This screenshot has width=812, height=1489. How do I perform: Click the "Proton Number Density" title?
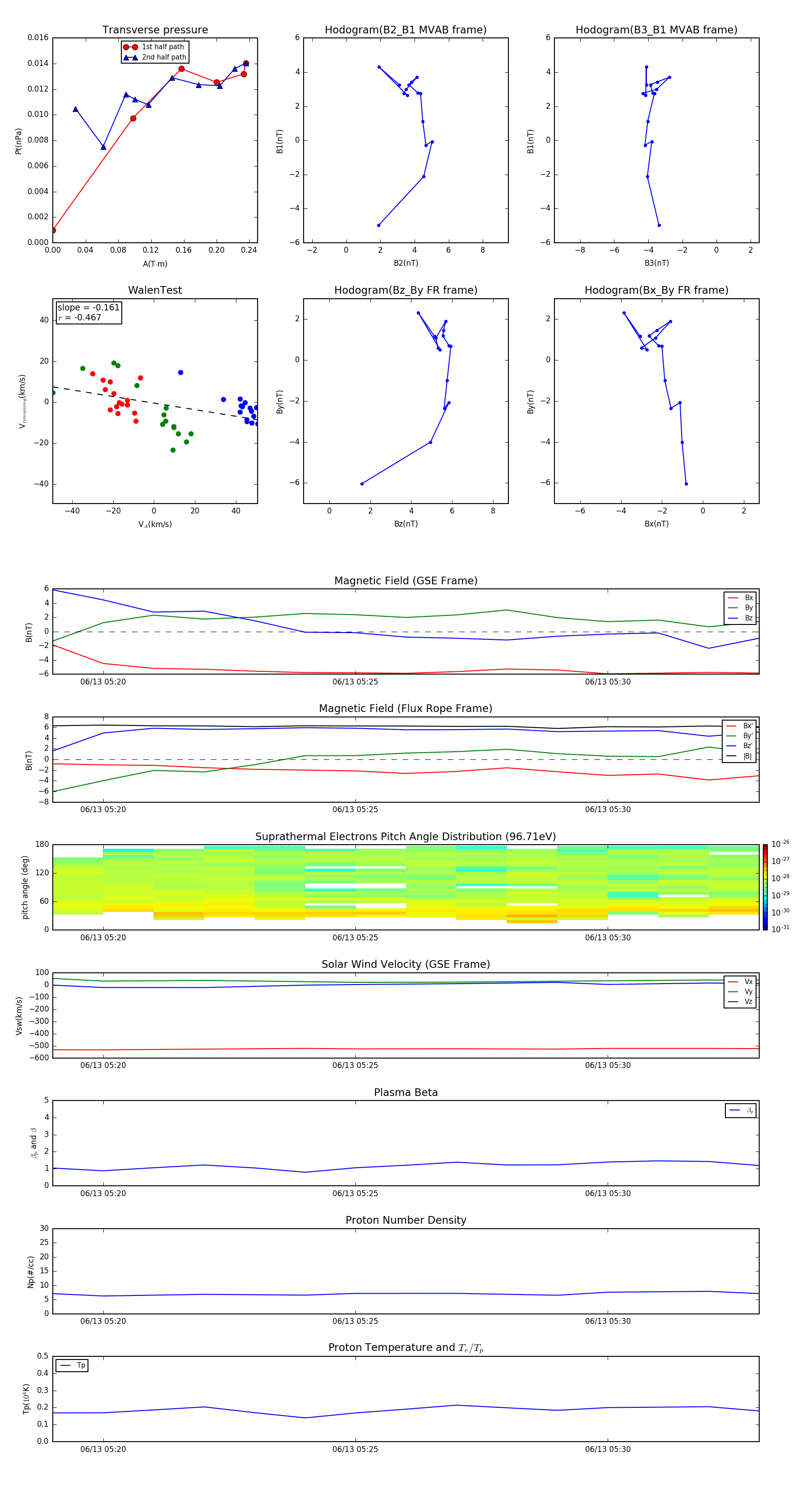[x=406, y=1221]
